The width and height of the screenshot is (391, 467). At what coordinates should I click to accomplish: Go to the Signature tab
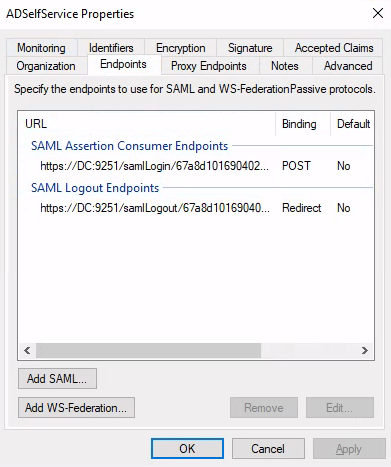click(250, 48)
